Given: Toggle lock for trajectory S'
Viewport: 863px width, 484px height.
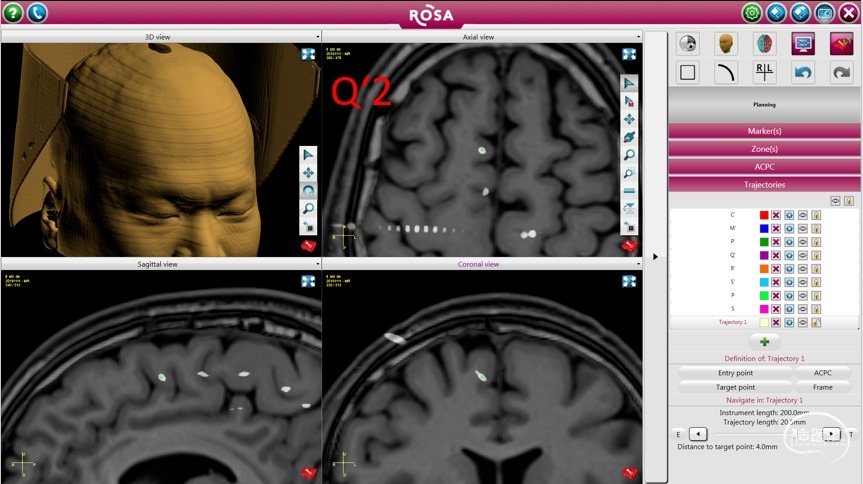Looking at the screenshot, I should click(x=816, y=282).
